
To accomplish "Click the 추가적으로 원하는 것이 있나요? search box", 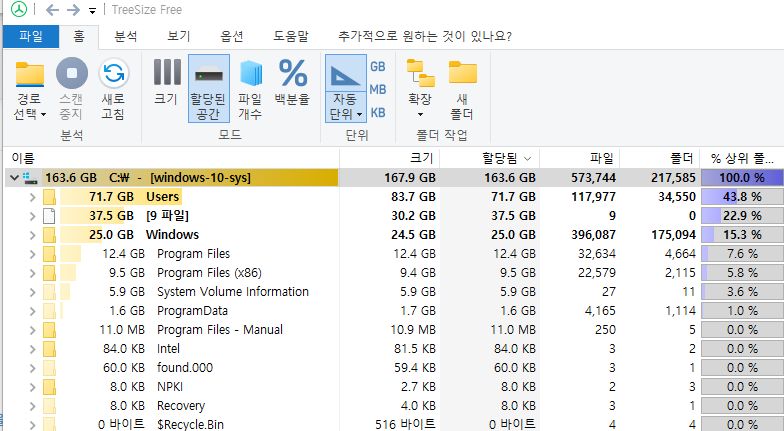I will pos(425,36).
